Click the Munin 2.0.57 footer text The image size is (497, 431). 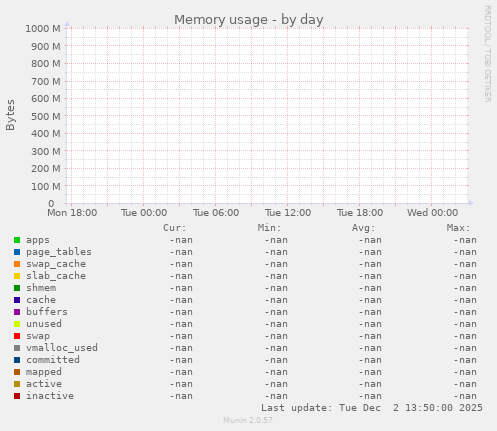(x=248, y=420)
